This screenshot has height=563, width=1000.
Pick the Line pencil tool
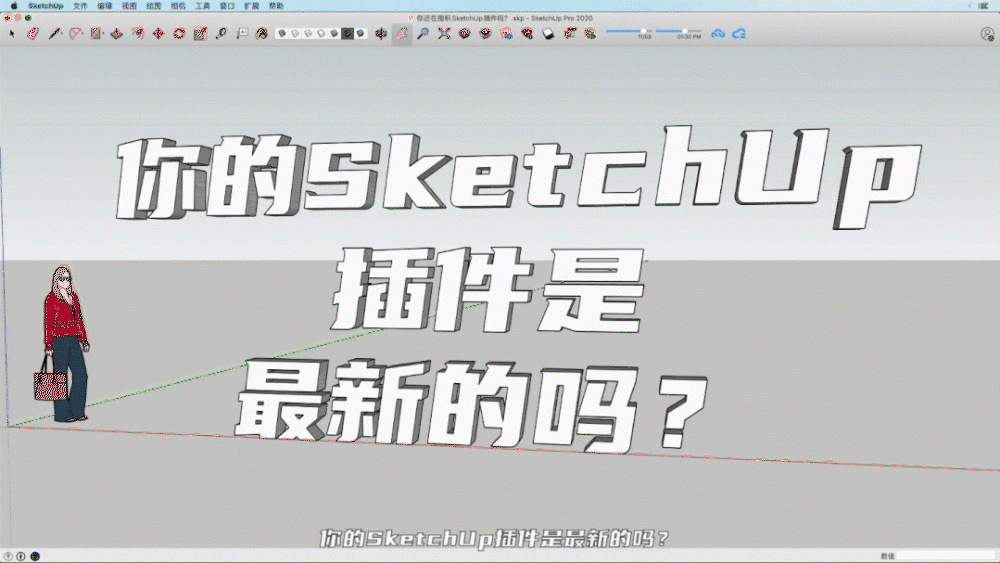tap(52, 33)
